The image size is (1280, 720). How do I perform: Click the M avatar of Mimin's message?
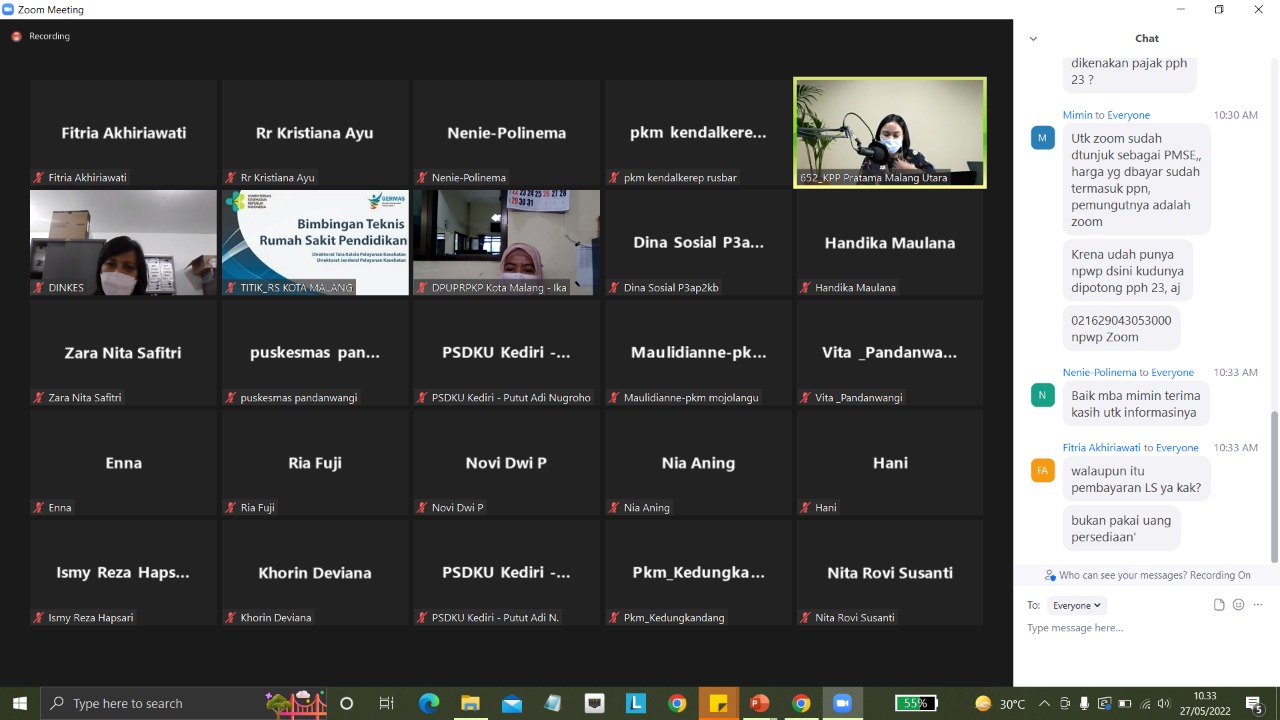[1042, 138]
